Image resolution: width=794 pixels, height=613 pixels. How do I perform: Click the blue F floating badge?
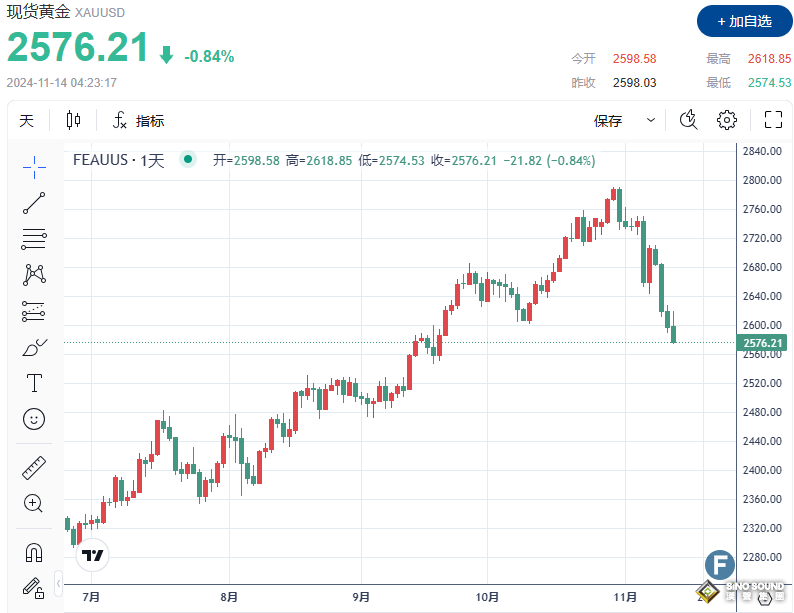720,564
